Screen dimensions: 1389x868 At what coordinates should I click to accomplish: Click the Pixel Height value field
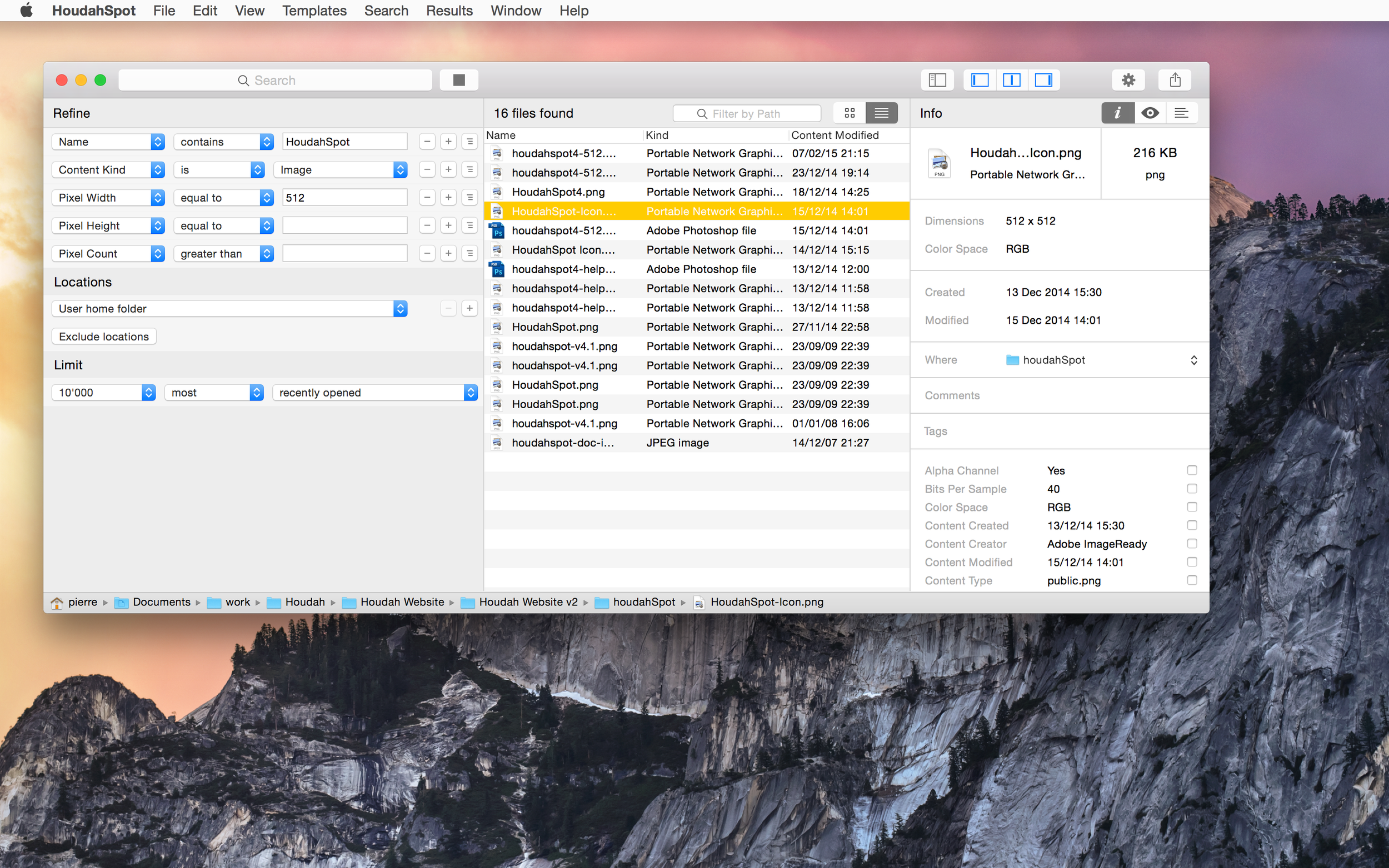(344, 225)
